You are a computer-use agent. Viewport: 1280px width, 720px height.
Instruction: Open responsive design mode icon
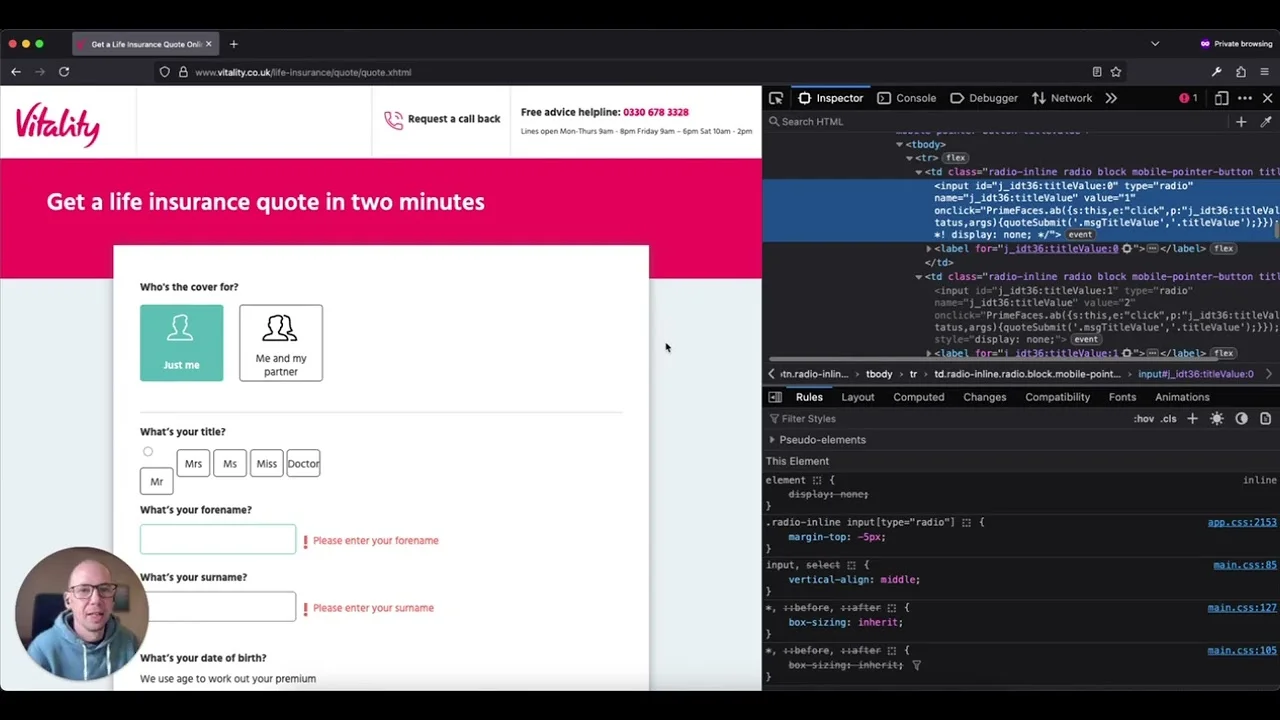coord(1221,98)
